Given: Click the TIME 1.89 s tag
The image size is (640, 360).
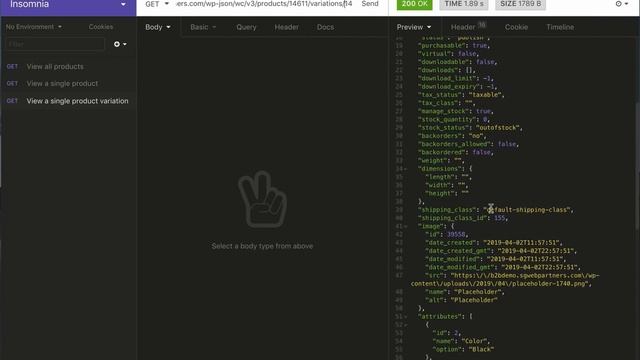Looking at the screenshot, I should 464,4.
